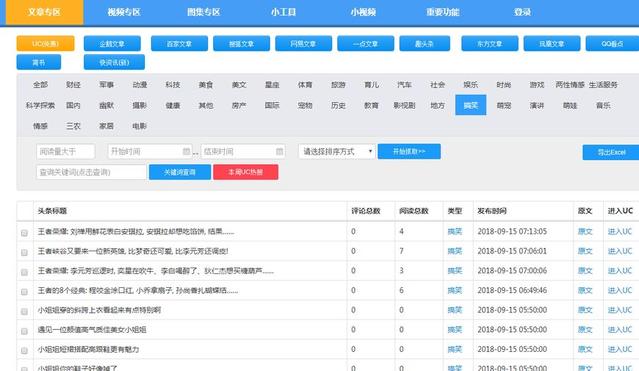
Task: Pick the 历史 category
Action: [338, 105]
